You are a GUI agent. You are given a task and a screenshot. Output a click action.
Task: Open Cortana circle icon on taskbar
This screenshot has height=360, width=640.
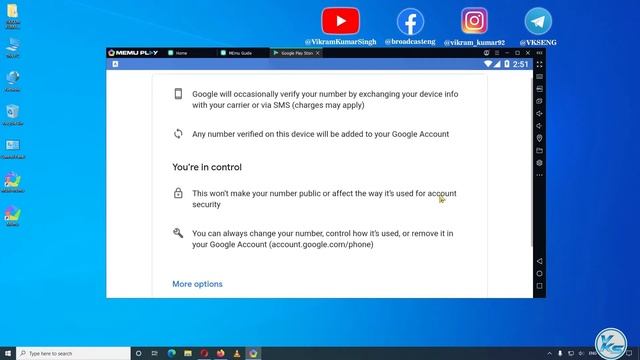138,353
